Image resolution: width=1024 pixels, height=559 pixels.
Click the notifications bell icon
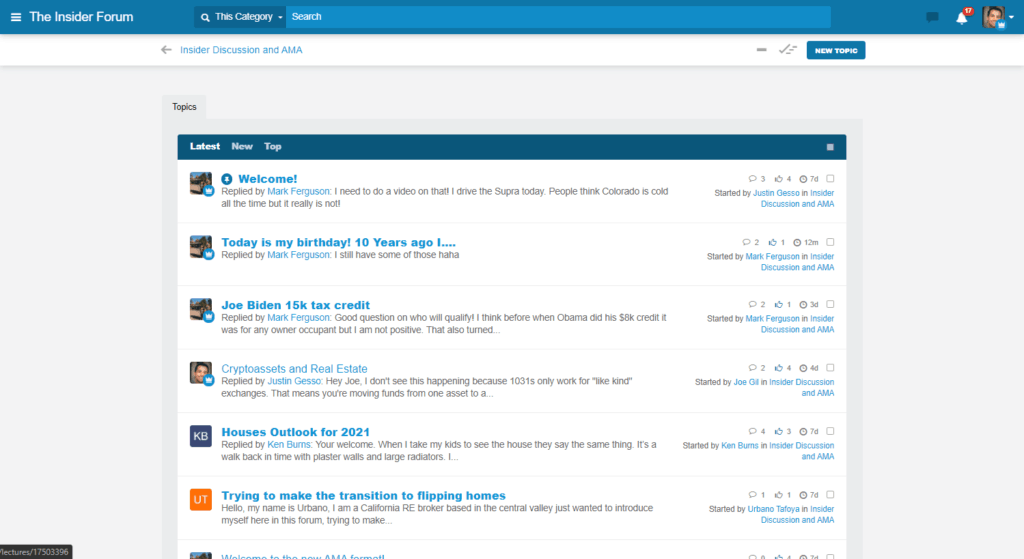[962, 17]
